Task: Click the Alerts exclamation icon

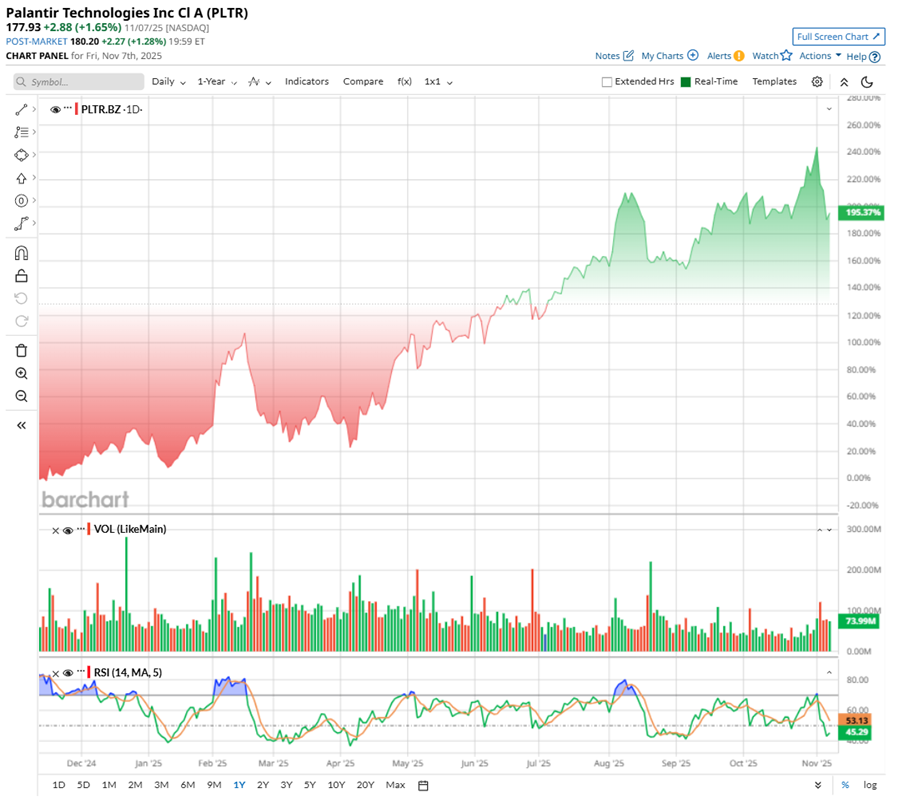Action: click(739, 56)
